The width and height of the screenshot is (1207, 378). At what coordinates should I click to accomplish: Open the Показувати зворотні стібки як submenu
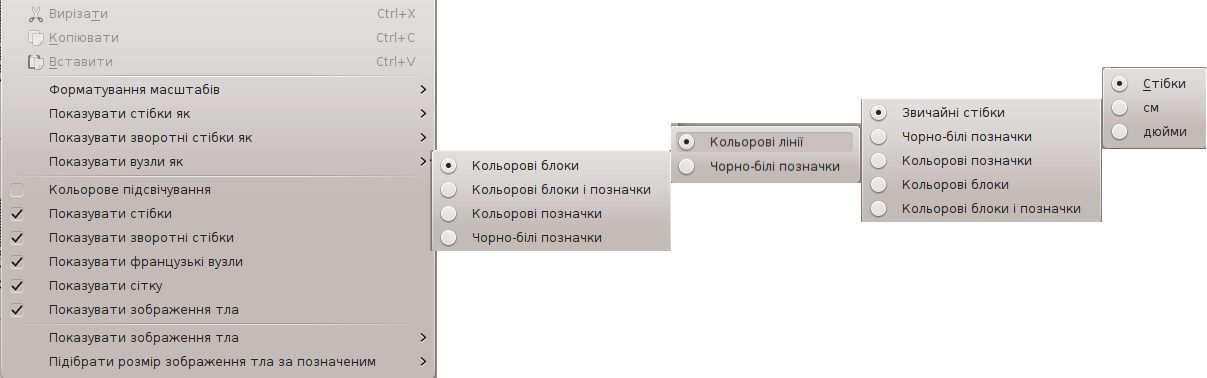point(218,137)
